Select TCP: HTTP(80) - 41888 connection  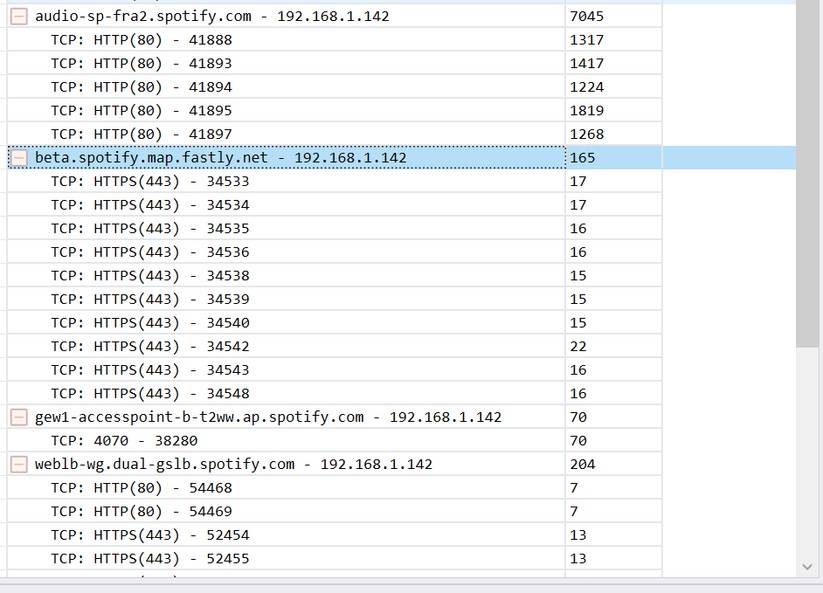coord(141,40)
